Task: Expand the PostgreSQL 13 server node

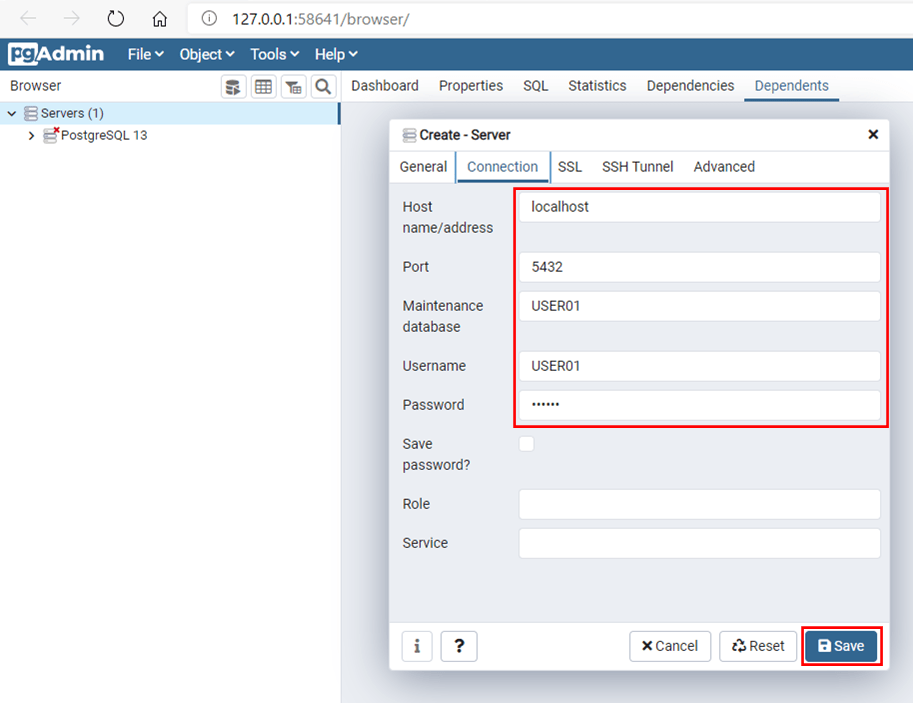Action: 31,136
